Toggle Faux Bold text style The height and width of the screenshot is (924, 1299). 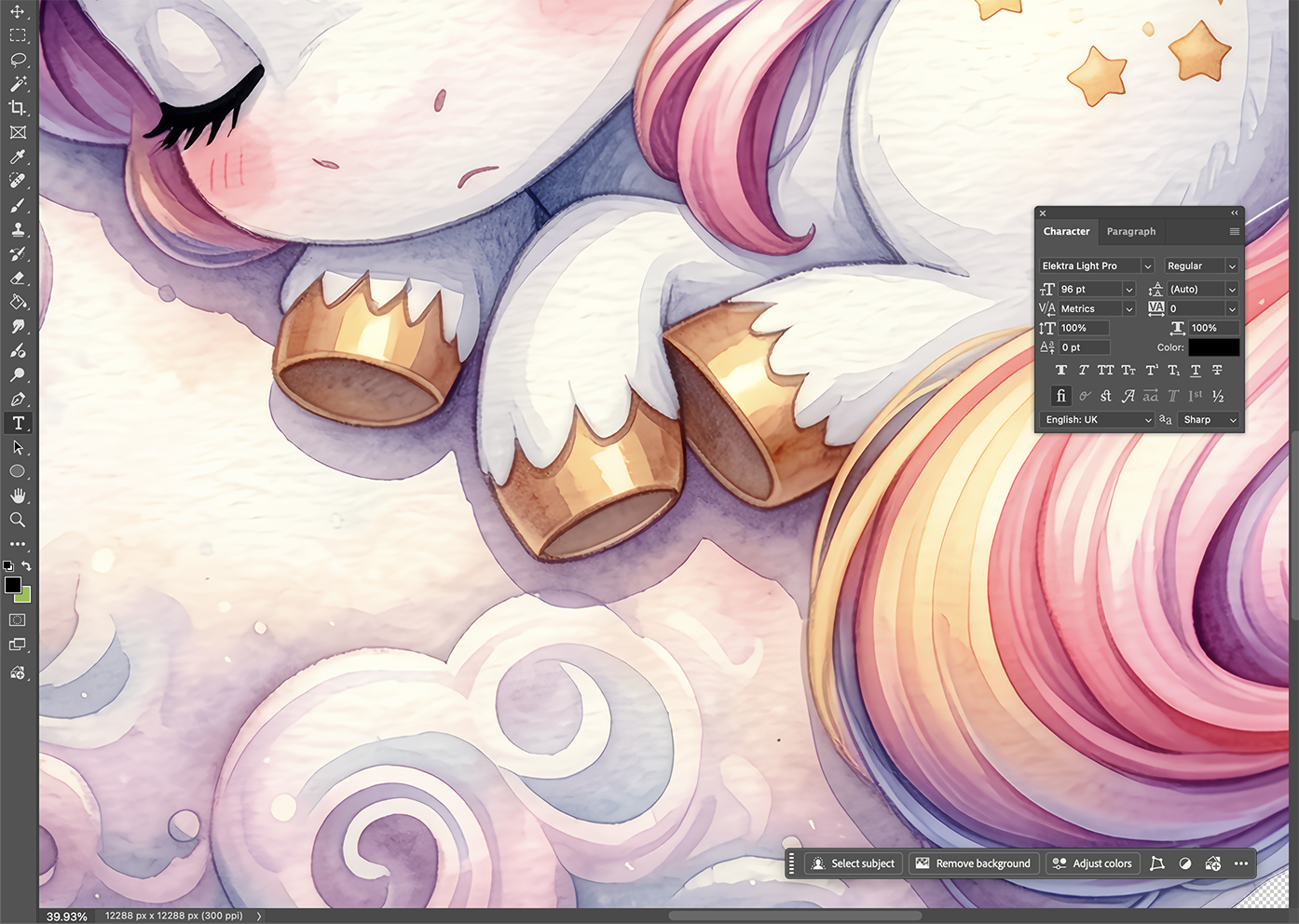(1061, 371)
